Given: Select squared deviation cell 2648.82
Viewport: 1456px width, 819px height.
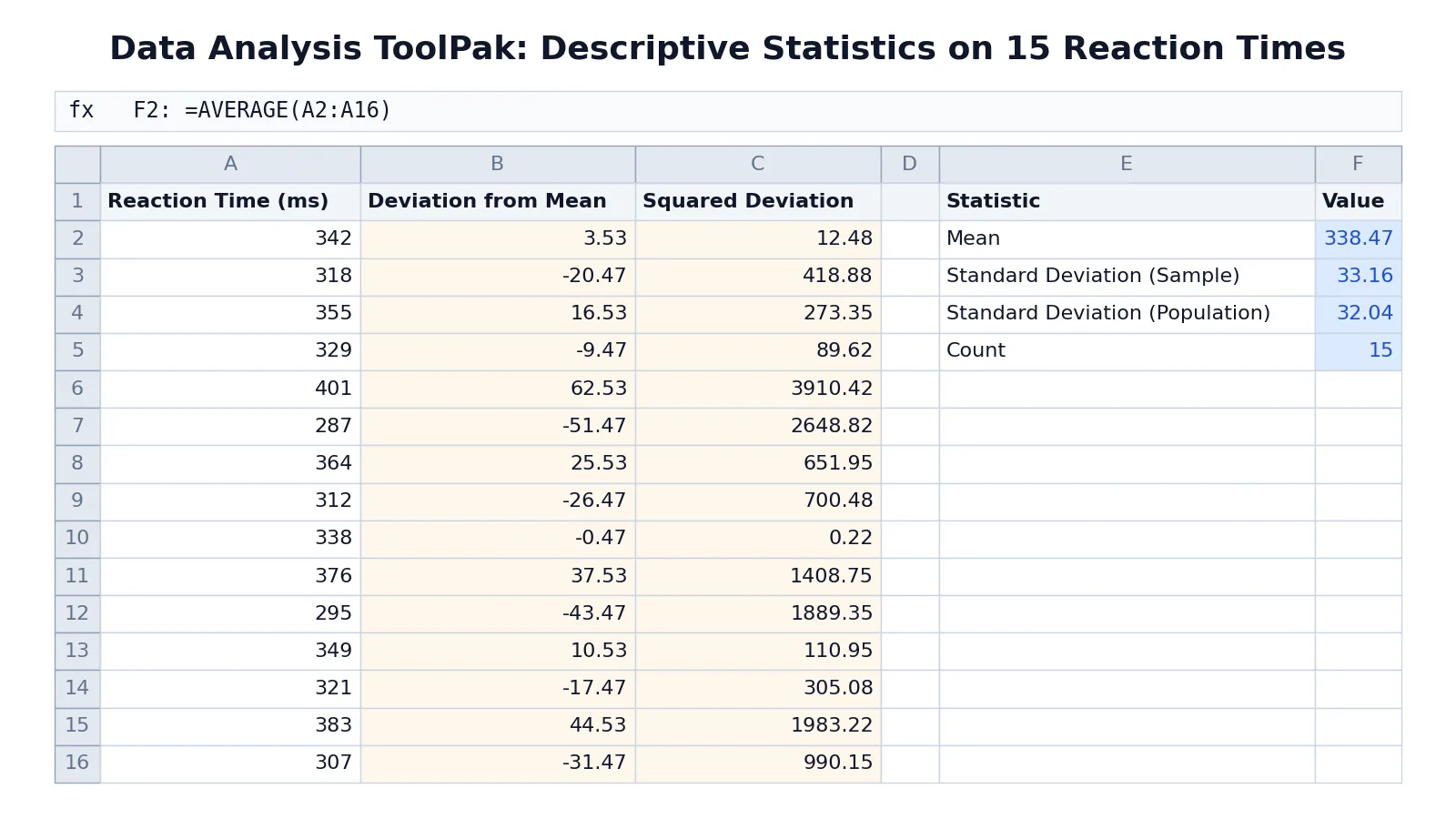Looking at the screenshot, I should pos(758,426).
